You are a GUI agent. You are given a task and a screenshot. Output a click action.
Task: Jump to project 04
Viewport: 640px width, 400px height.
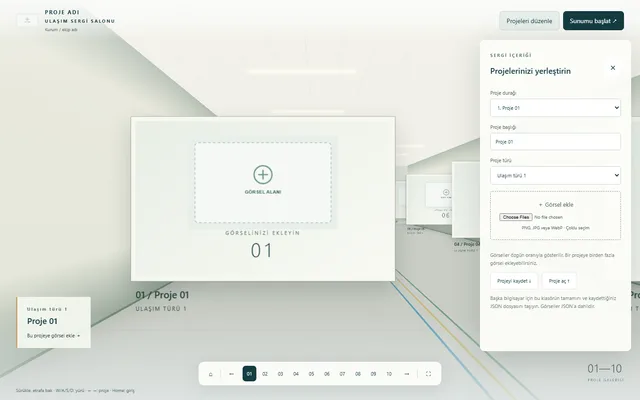point(296,374)
